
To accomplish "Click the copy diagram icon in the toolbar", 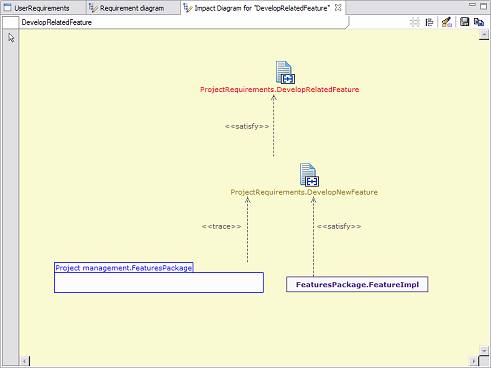I will click(479, 22).
